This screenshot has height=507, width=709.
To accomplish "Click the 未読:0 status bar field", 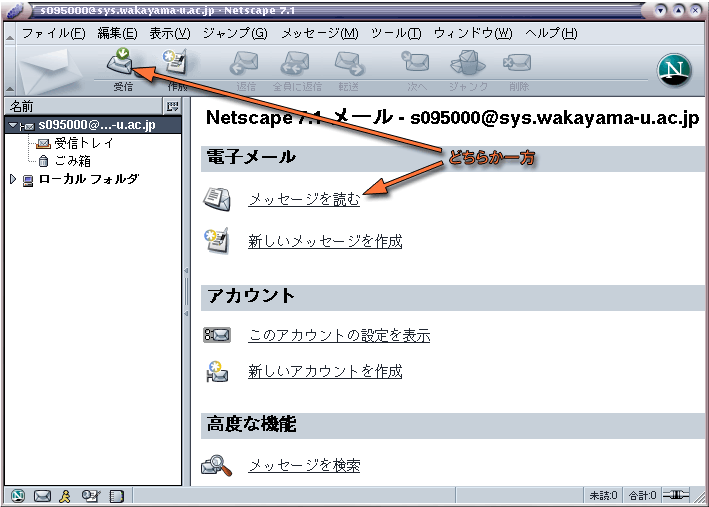I will 603,495.
